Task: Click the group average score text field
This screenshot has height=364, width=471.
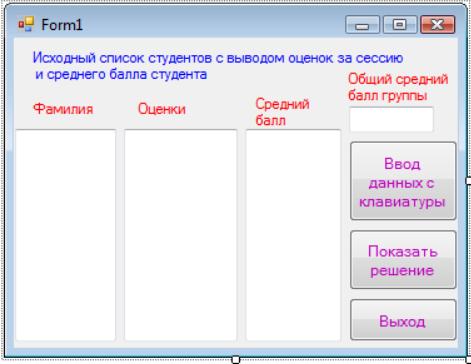Action: 391,119
